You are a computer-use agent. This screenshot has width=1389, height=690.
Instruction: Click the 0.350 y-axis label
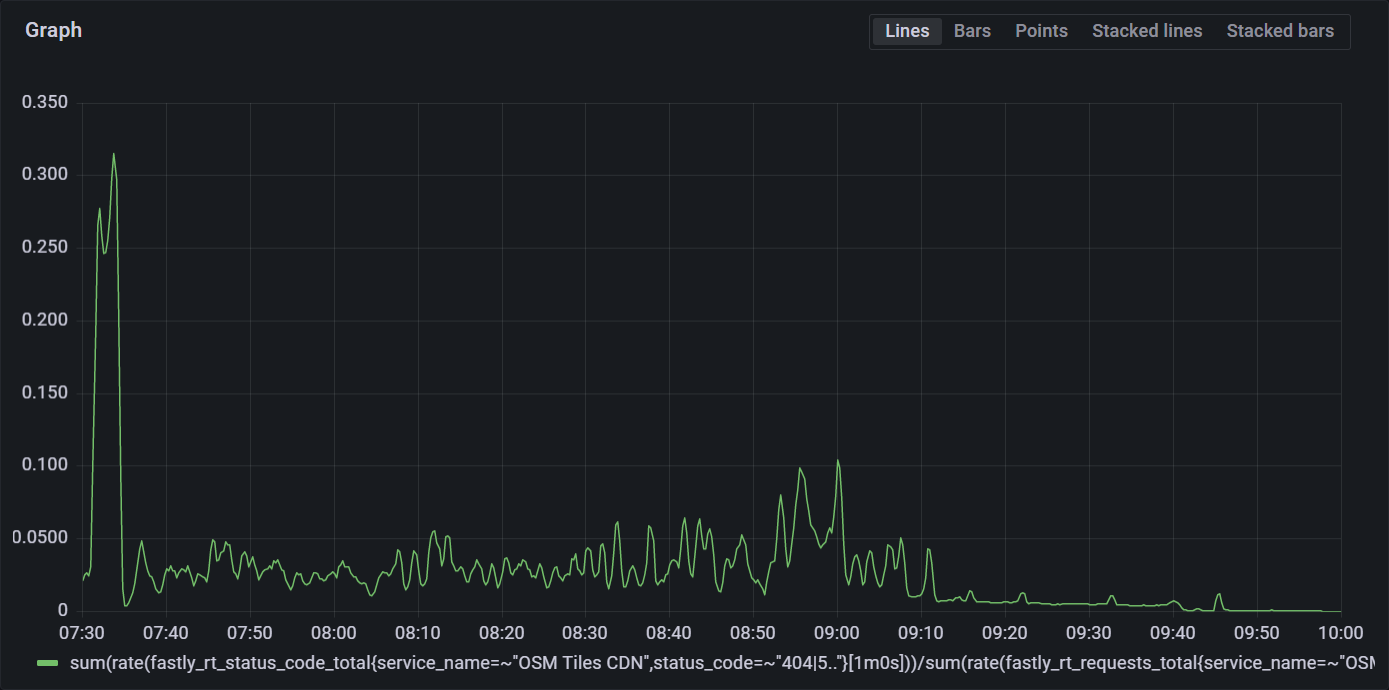[48, 101]
